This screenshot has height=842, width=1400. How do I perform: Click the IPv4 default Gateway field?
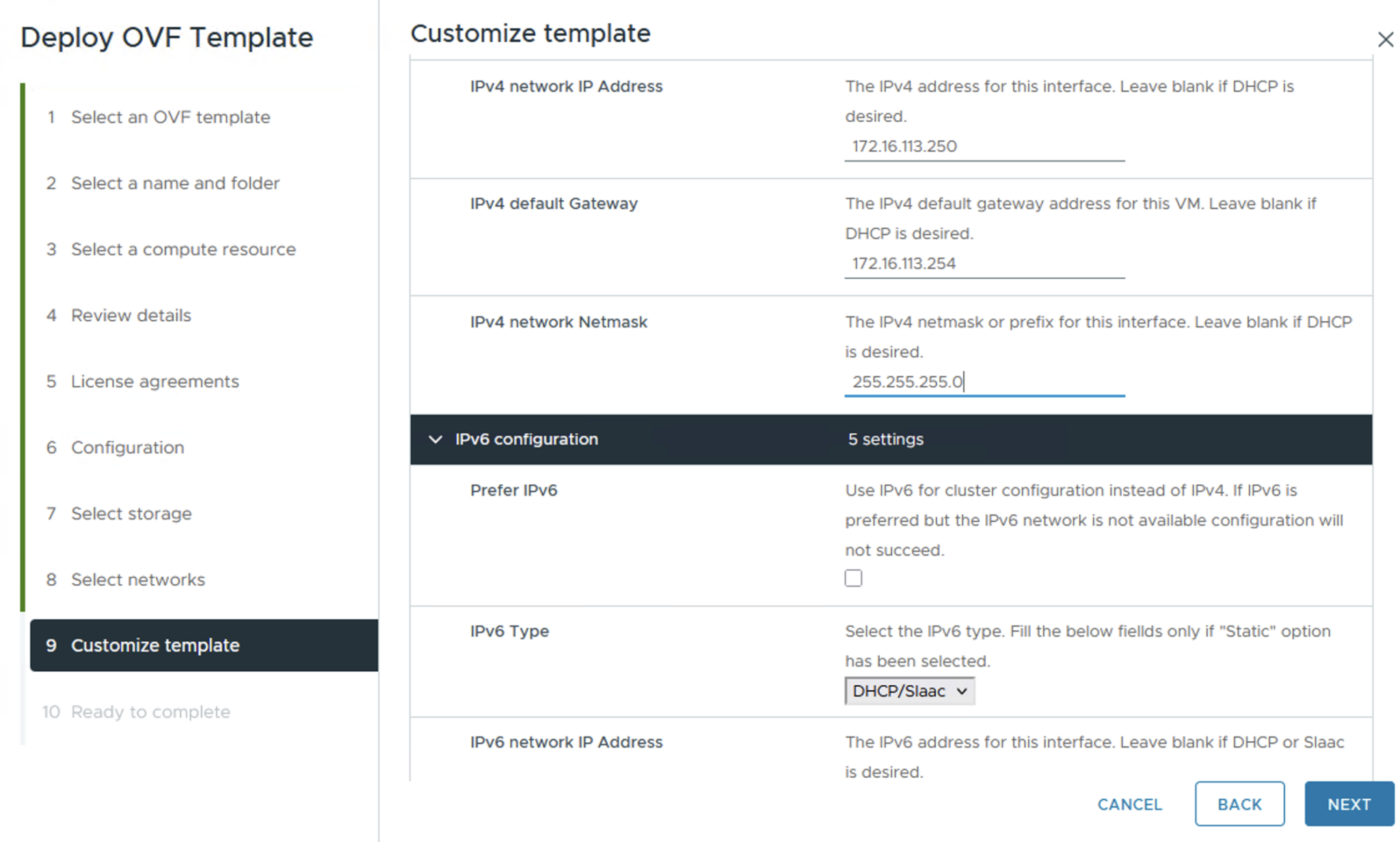[x=984, y=264]
